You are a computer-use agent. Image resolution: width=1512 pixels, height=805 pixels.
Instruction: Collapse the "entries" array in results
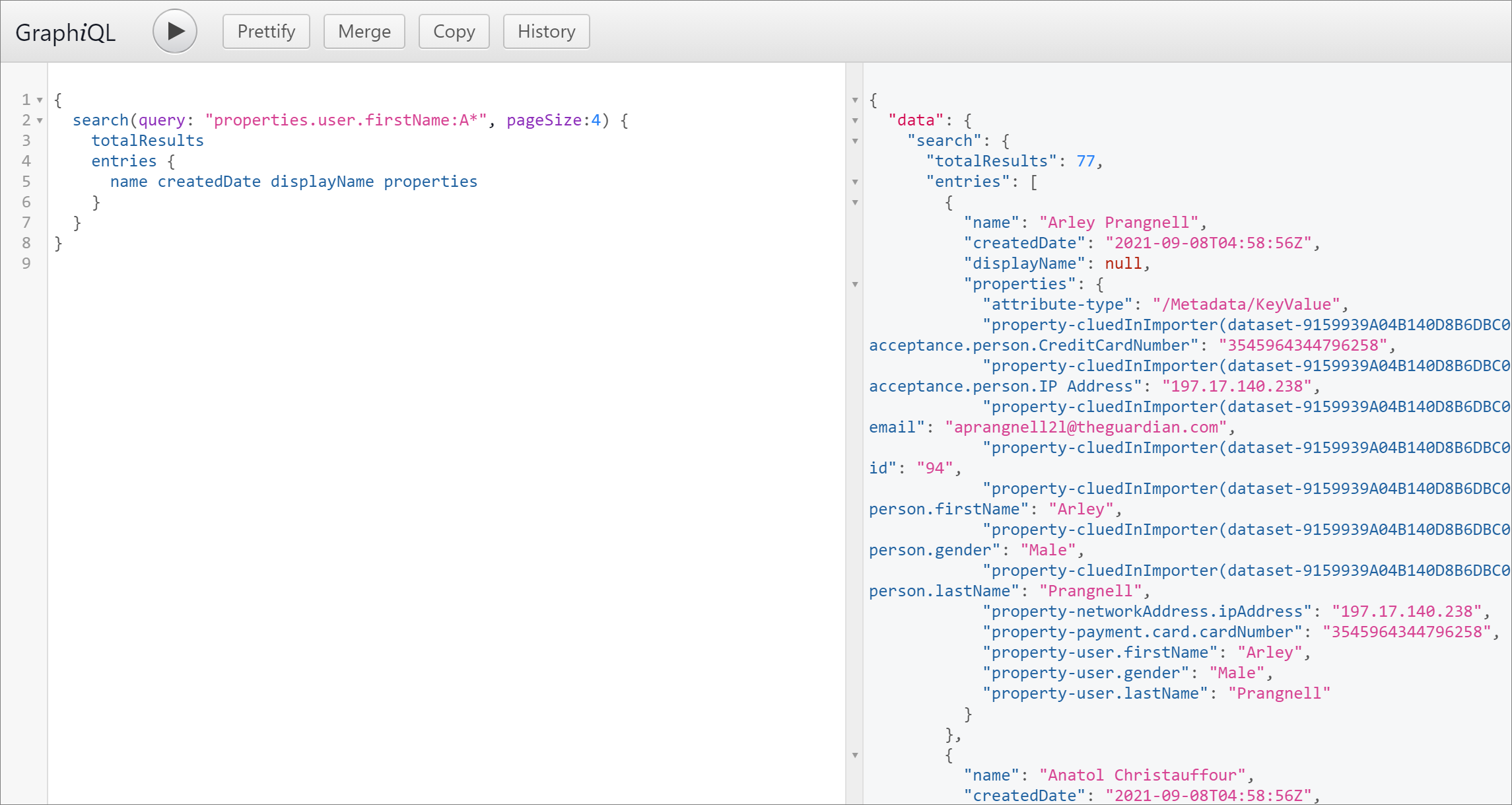click(855, 182)
